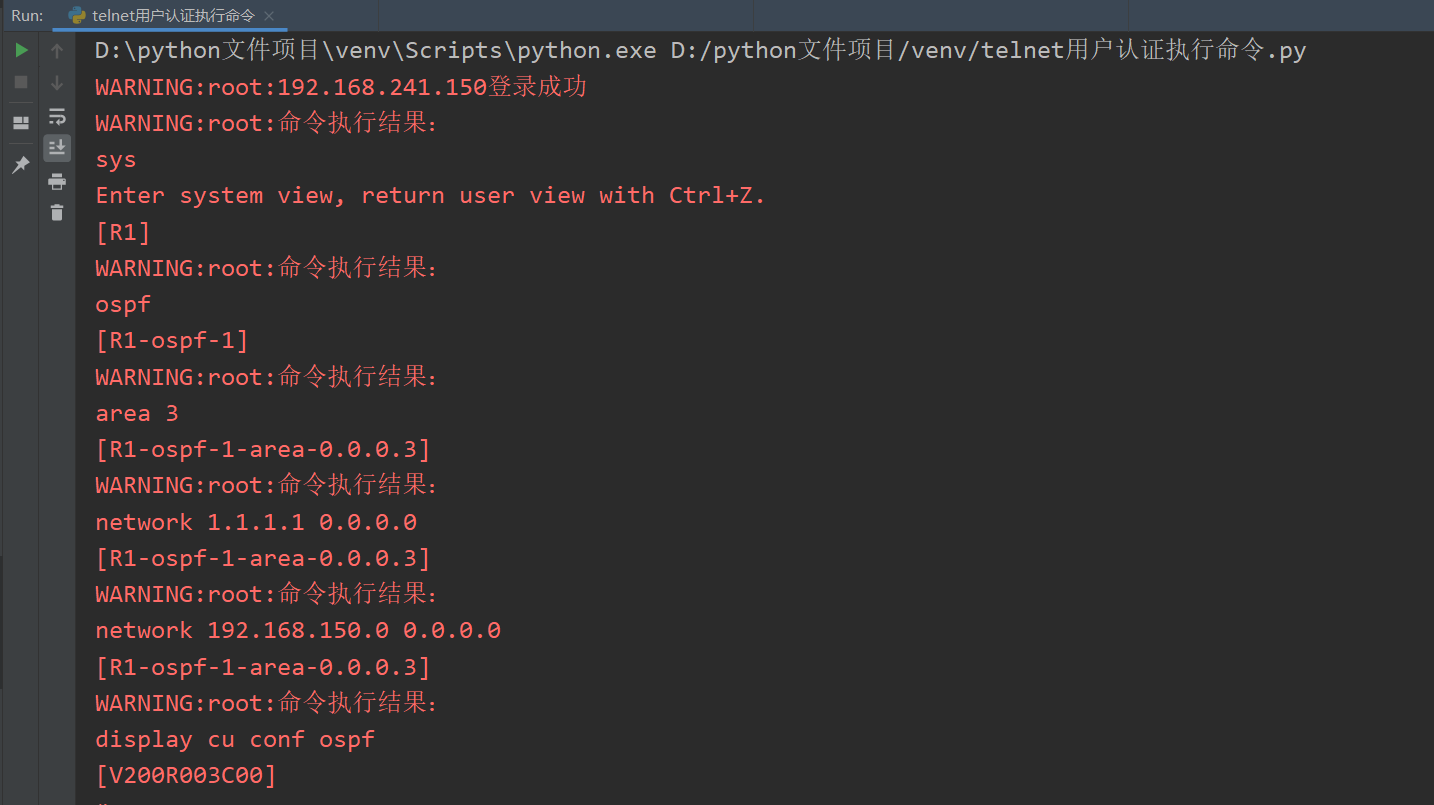Click the '[V200R003C00]' version text

185,775
